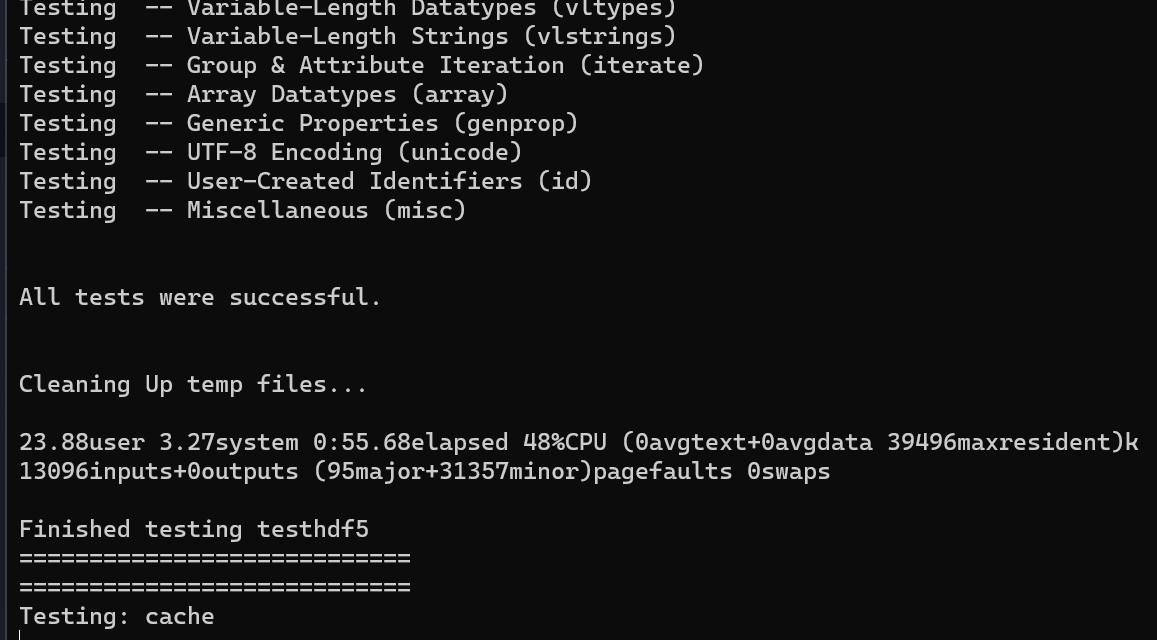The image size is (1157, 640).
Task: Click the '48%CPU' usage text
Action: coord(564,443)
